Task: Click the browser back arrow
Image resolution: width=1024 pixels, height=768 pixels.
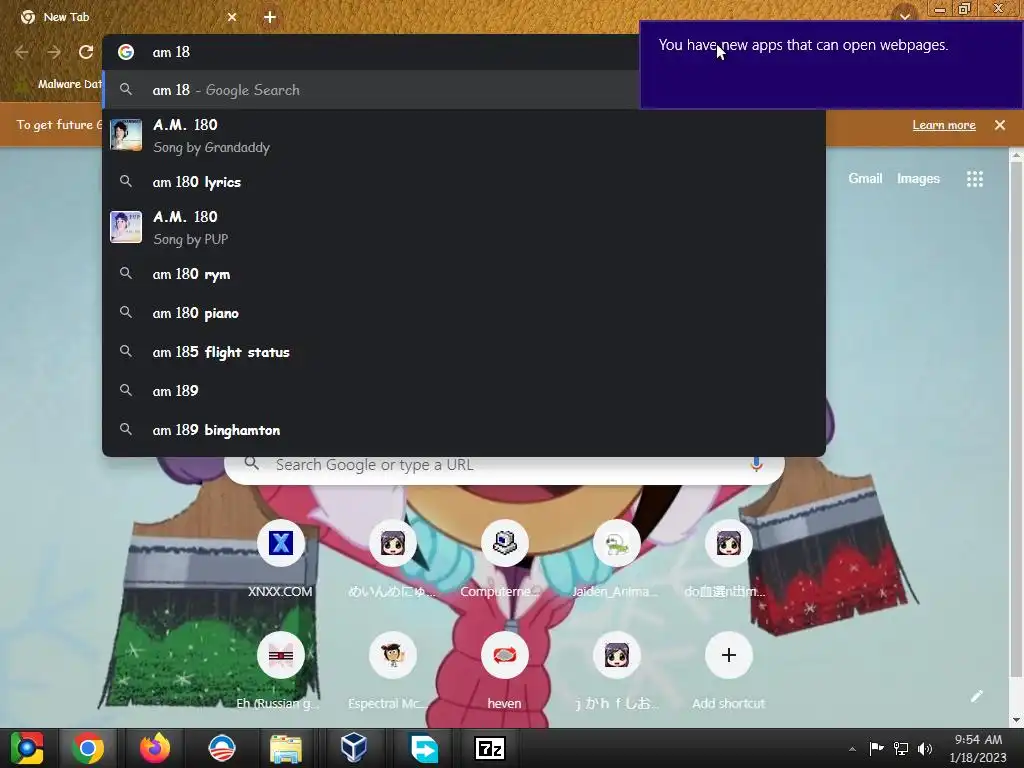Action: pyautogui.click(x=22, y=52)
